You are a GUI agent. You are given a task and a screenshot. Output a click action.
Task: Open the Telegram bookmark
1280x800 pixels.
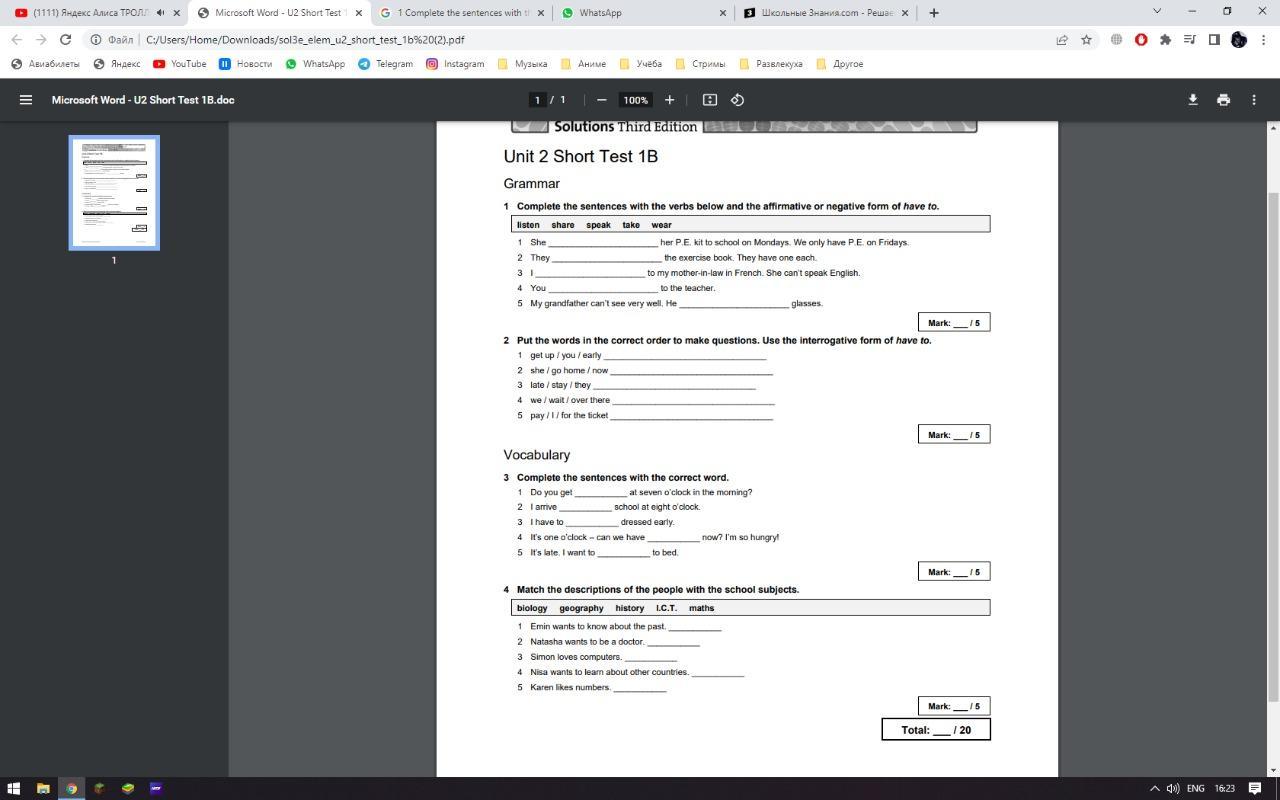point(385,64)
